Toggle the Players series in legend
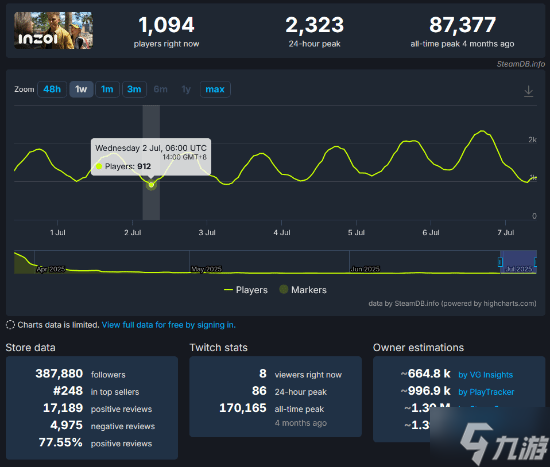Viewport: 550px width, 467px height. pyautogui.click(x=246, y=290)
